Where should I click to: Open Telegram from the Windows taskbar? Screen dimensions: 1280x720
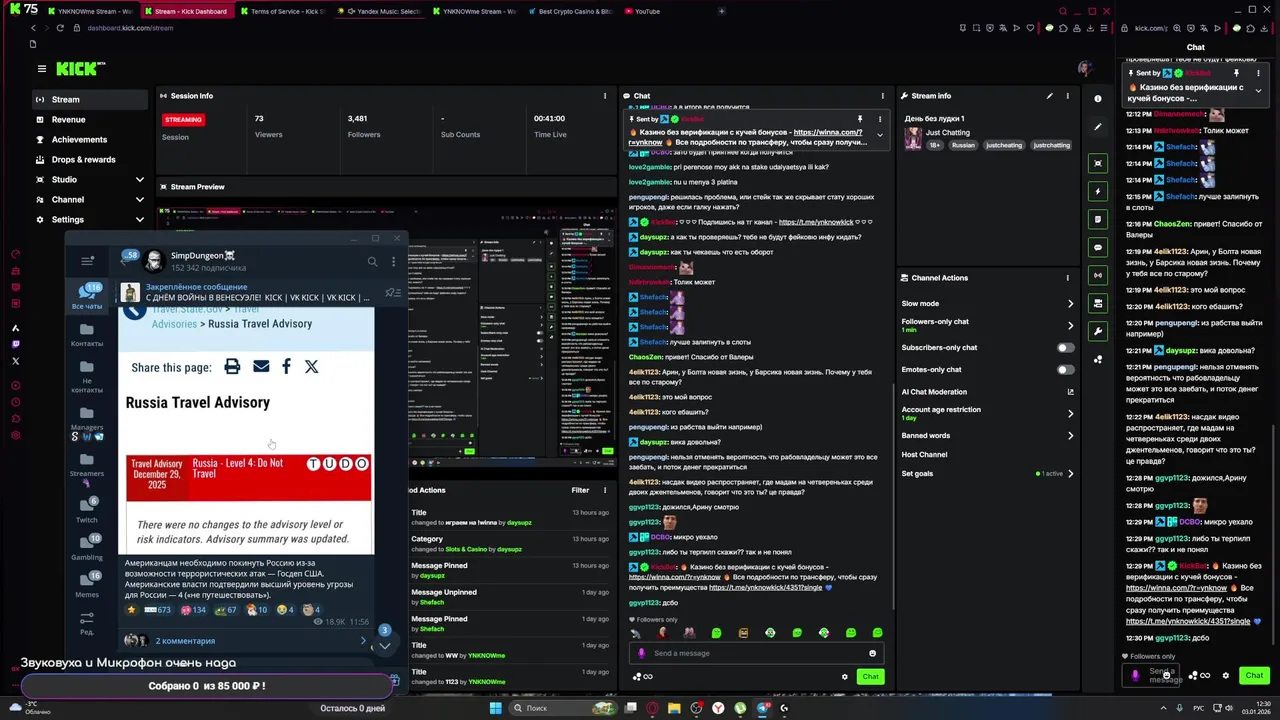tap(762, 708)
